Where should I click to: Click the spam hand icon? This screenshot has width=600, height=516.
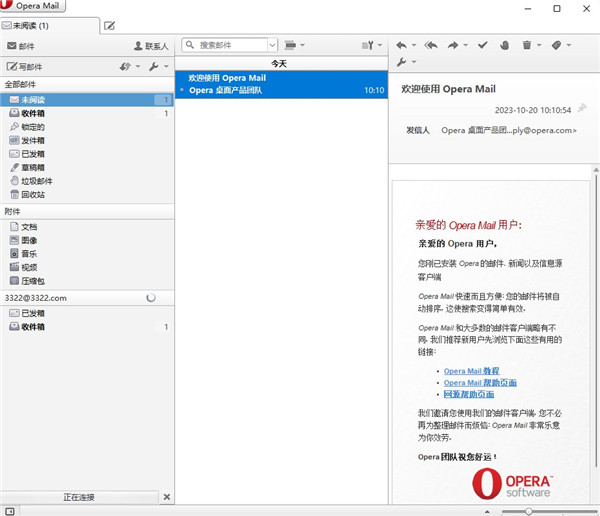click(504, 45)
